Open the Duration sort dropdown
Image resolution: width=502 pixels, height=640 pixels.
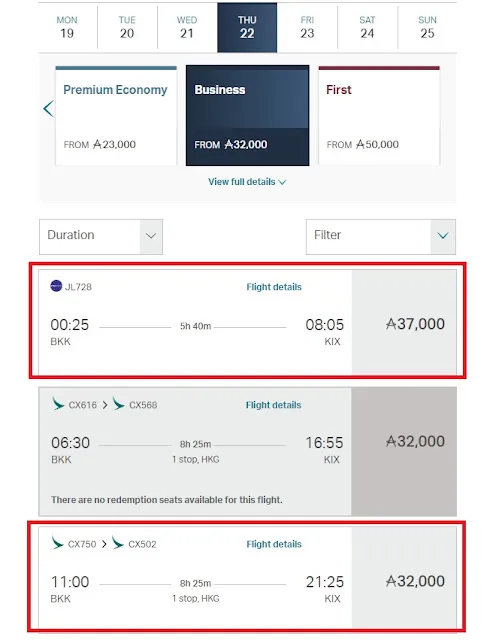click(101, 237)
